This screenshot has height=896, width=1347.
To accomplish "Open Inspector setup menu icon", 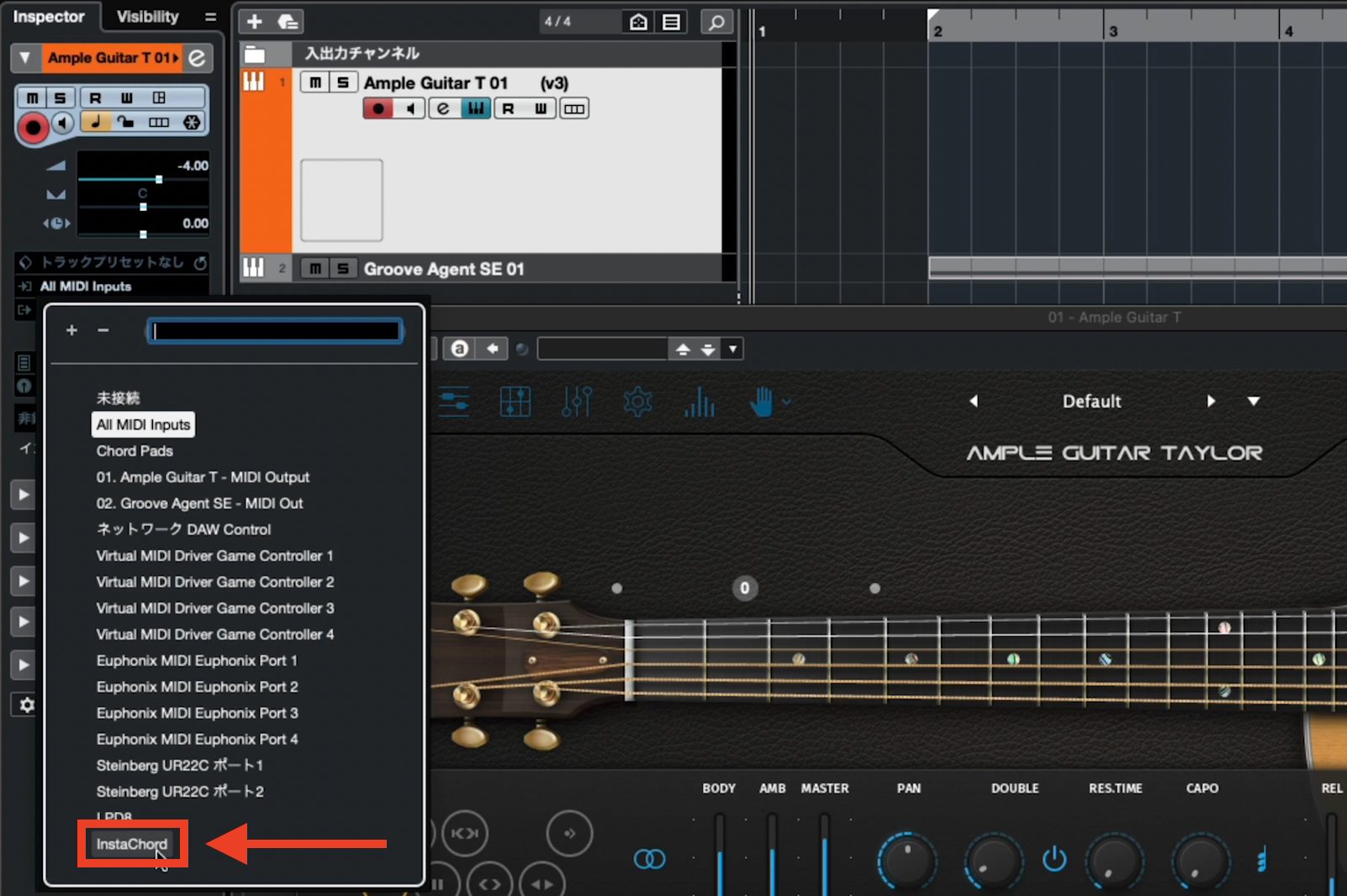I will (210, 17).
